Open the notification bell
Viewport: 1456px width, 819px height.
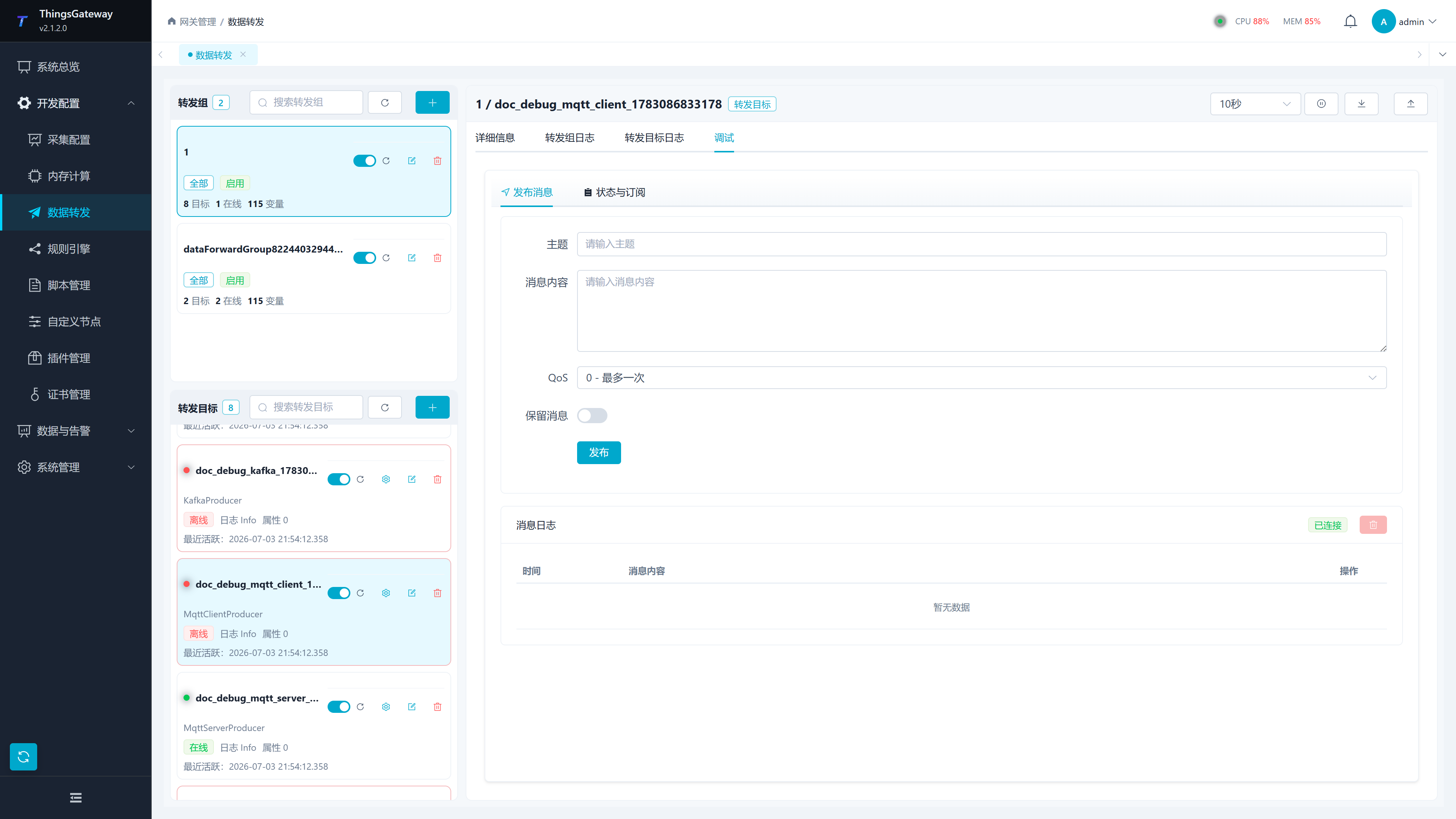pos(1350,22)
